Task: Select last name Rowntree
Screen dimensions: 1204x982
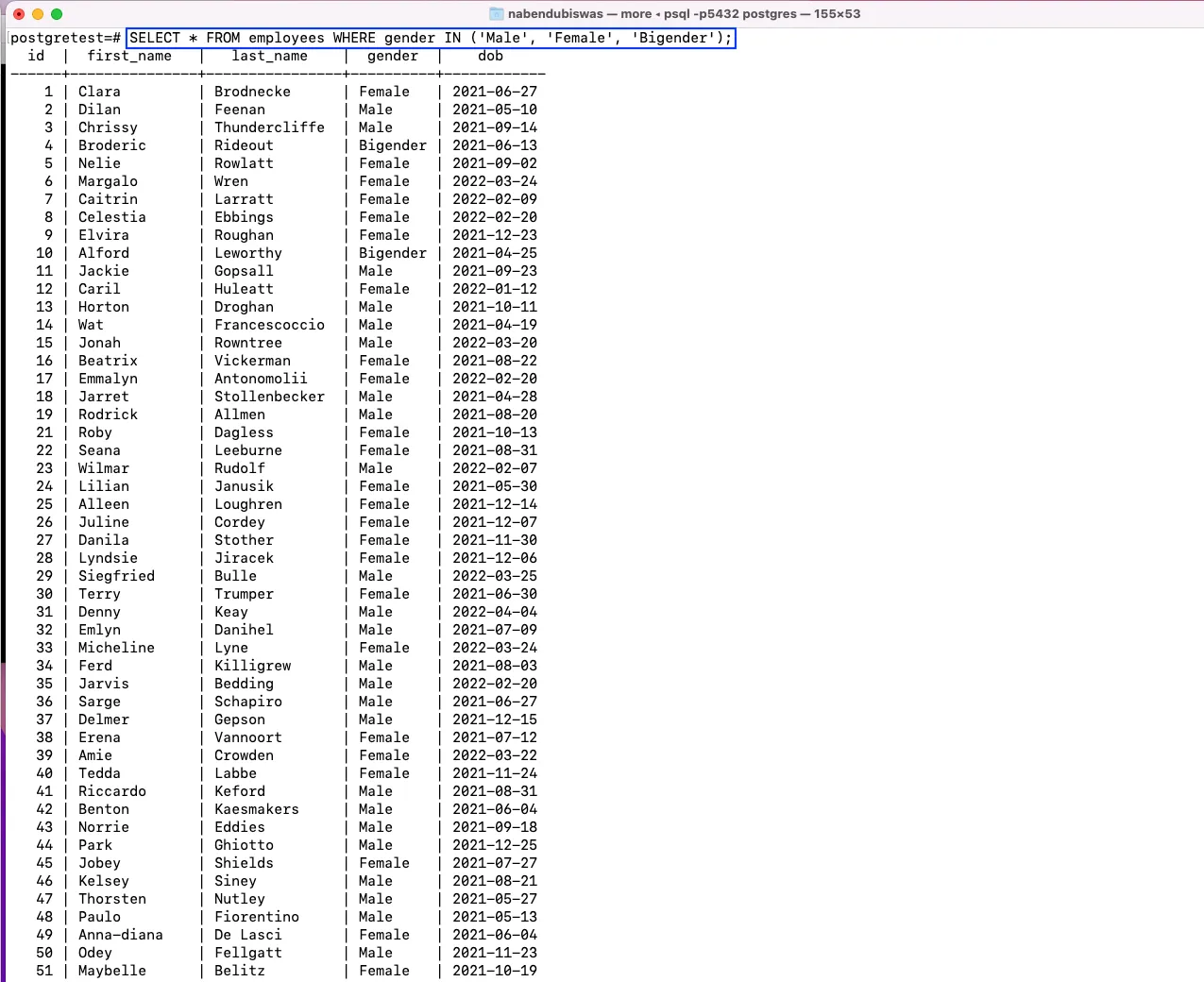Action: pyautogui.click(x=248, y=343)
